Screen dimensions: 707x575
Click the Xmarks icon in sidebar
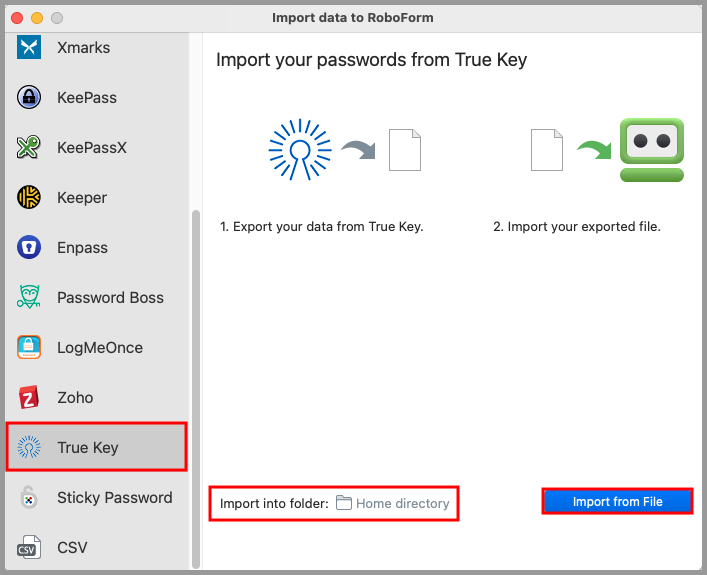click(29, 47)
